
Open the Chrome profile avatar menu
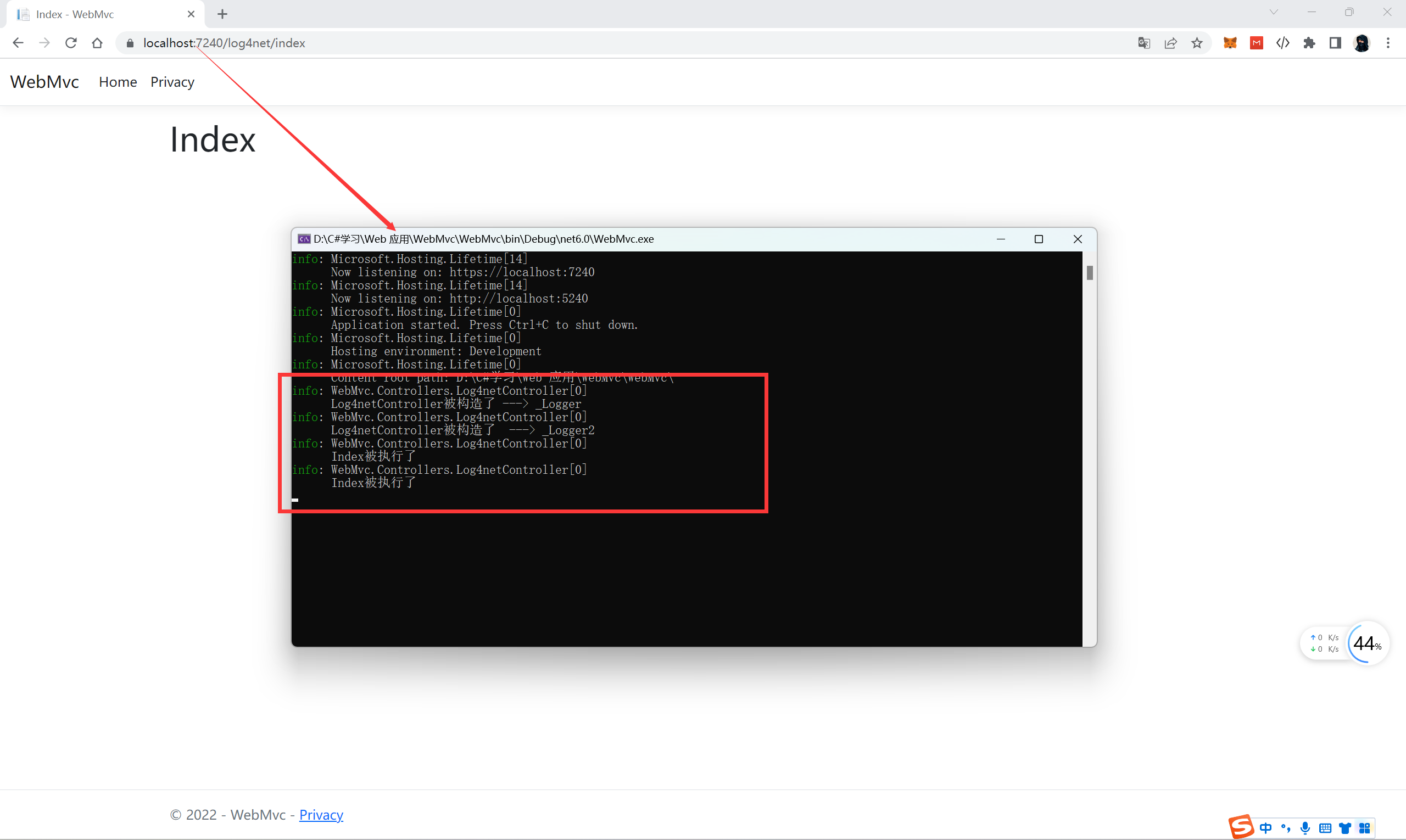(x=1362, y=43)
